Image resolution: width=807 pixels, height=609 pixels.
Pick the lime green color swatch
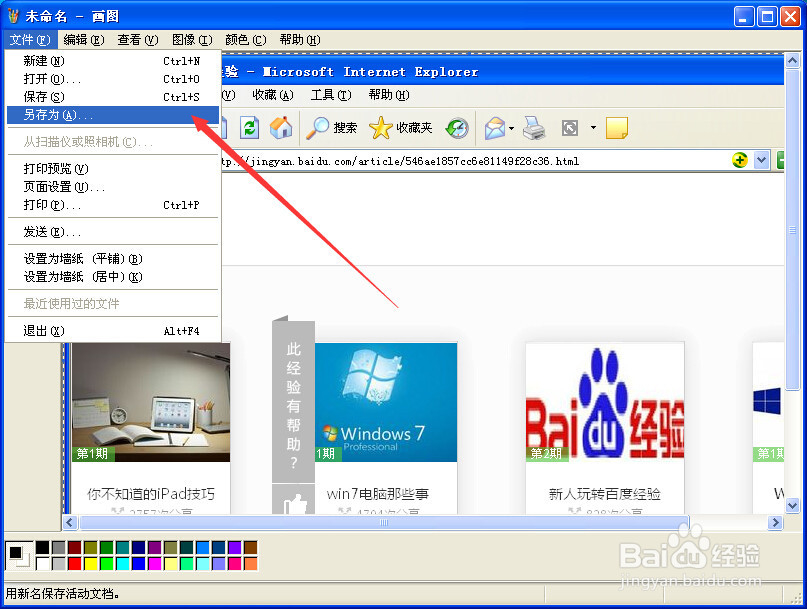click(x=107, y=563)
